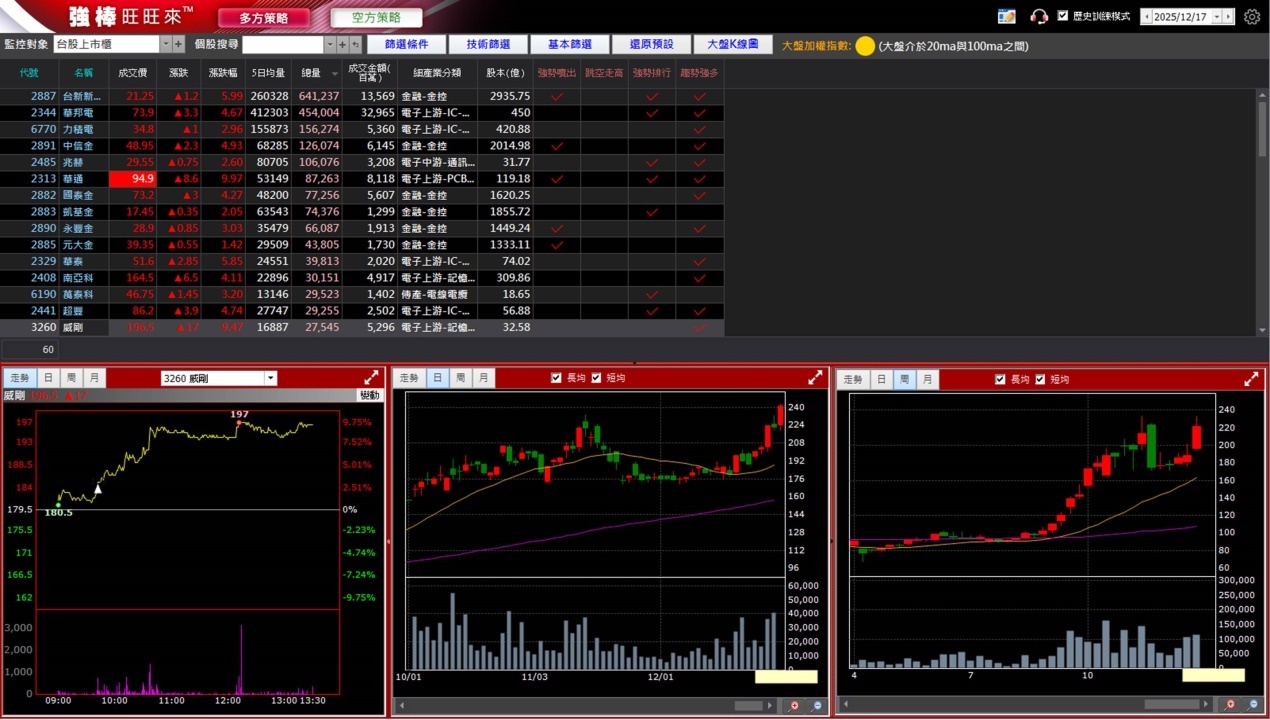Zoom out on the weekly chart
This screenshot has height=720, width=1270.
click(x=1253, y=705)
